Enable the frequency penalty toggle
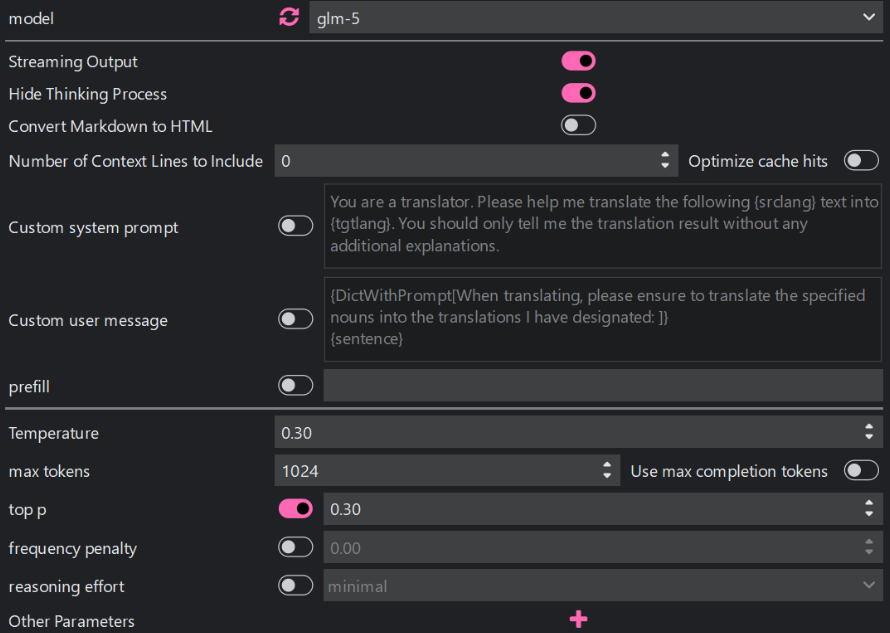The width and height of the screenshot is (890, 633). [x=295, y=547]
